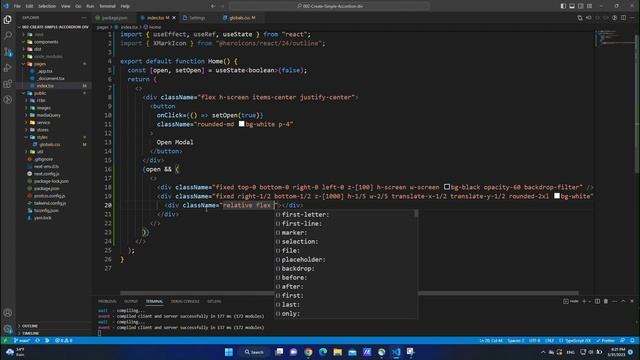
Task: Switch to the Debug Console panel tab
Action: 185,301
